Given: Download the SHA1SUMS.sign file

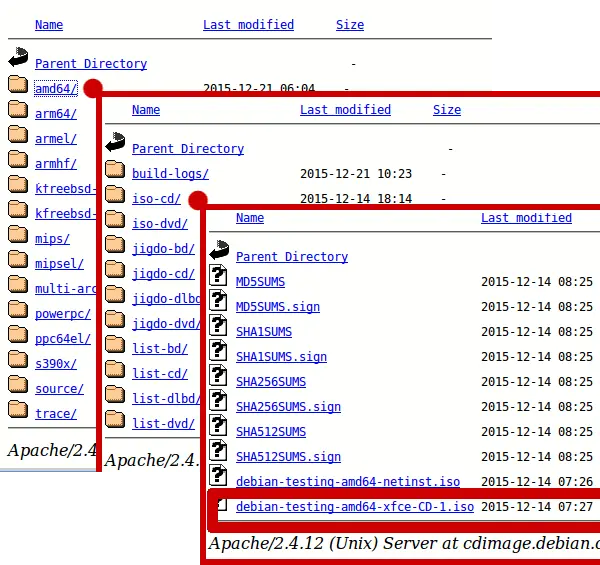Looking at the screenshot, I should (281, 357).
